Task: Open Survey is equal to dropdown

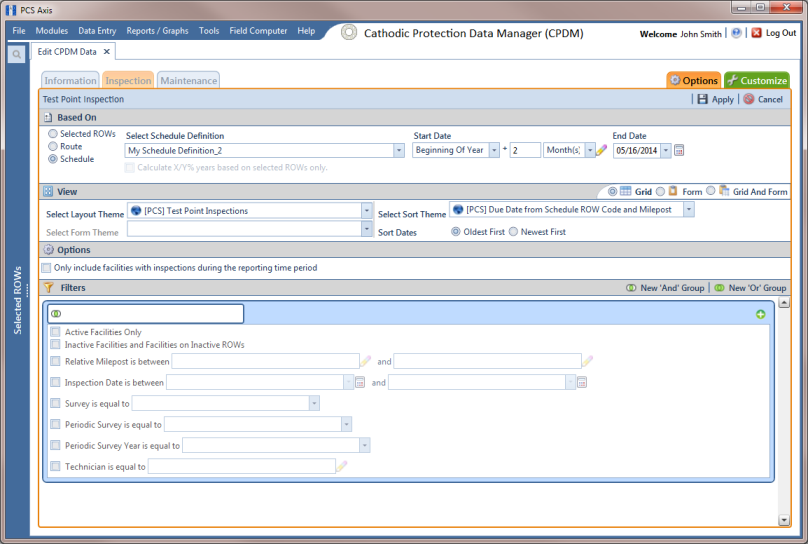Action: (x=314, y=403)
